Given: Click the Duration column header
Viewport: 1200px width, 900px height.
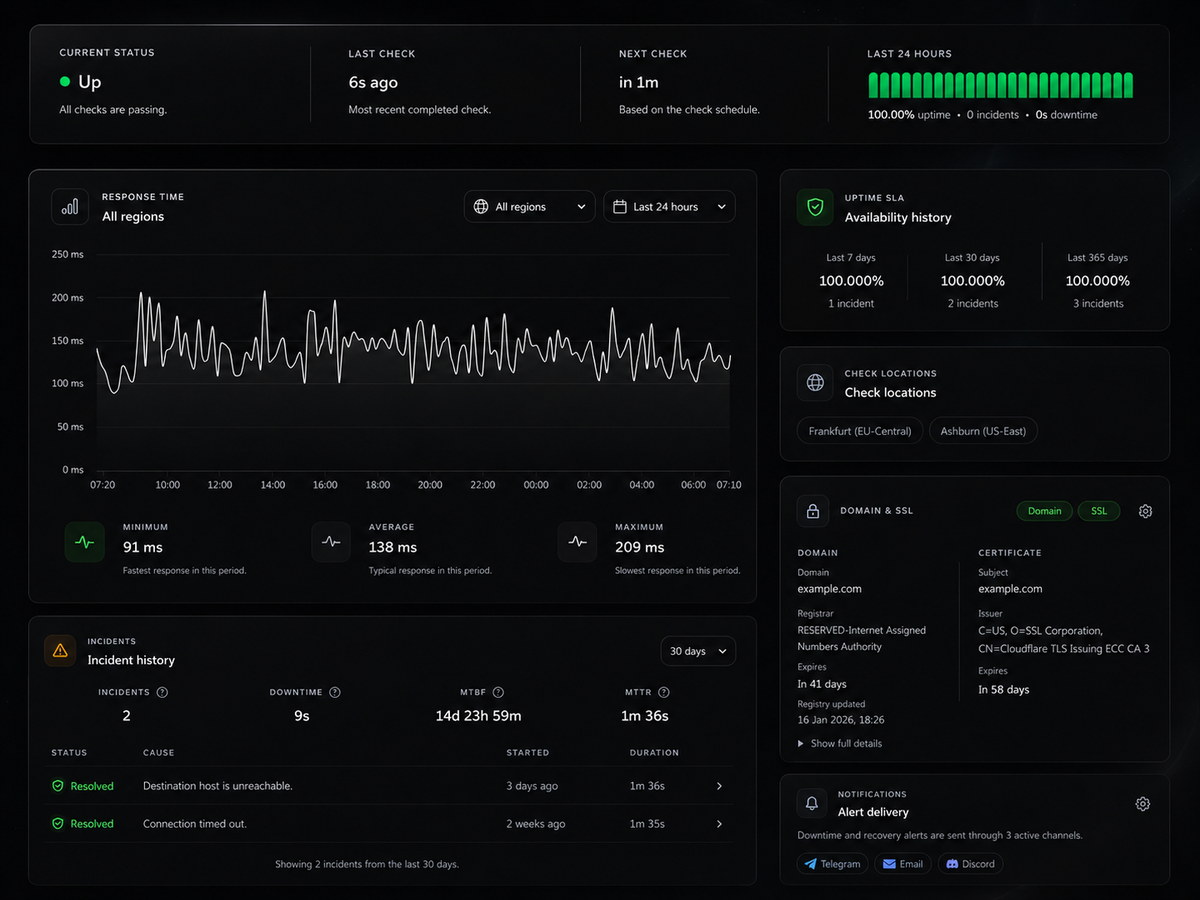Looking at the screenshot, I should 654,753.
